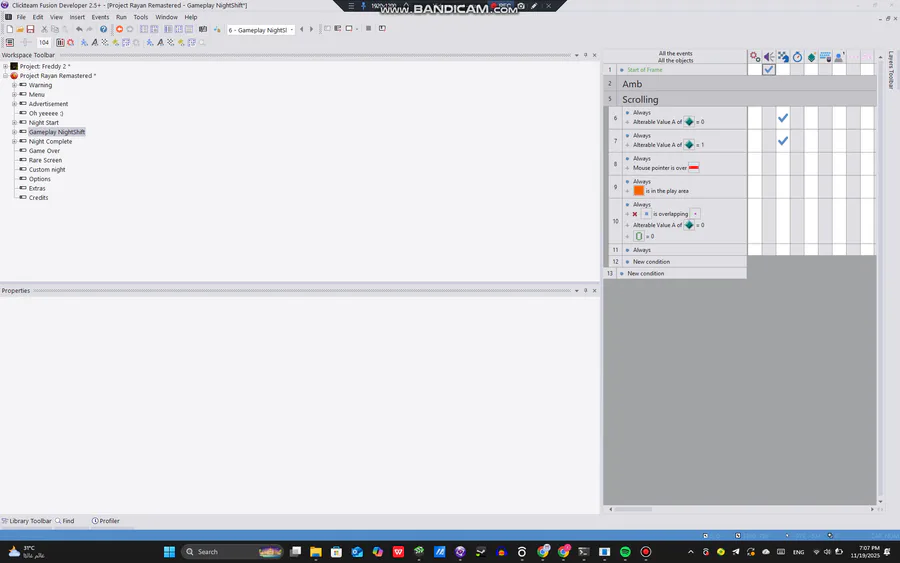Open the Events menu
Viewport: 900px width, 563px height.
[x=100, y=17]
